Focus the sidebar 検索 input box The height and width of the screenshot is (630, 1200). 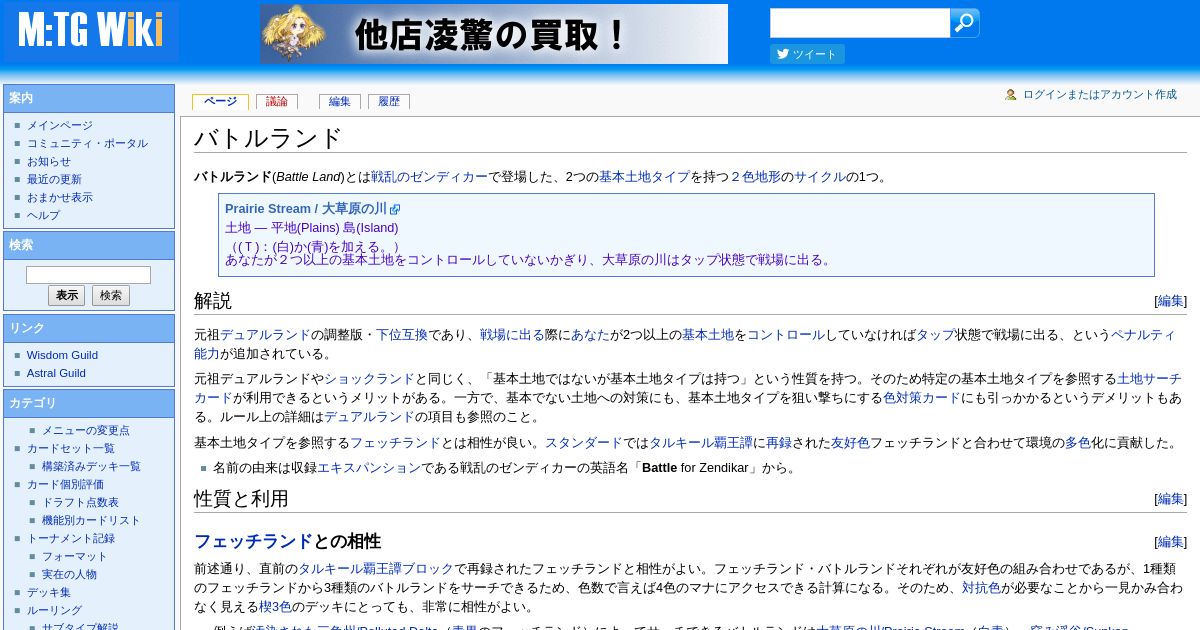(x=88, y=274)
